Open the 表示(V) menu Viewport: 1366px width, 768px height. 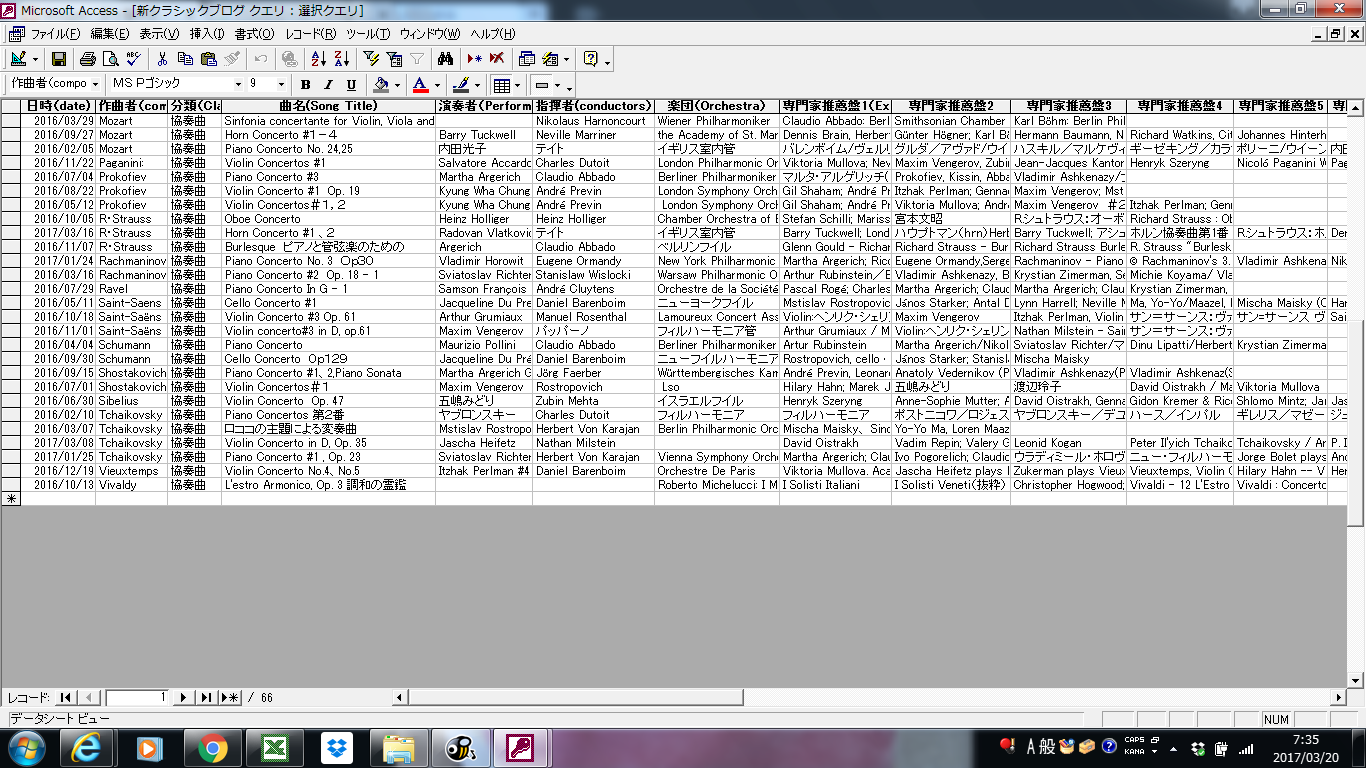point(159,34)
